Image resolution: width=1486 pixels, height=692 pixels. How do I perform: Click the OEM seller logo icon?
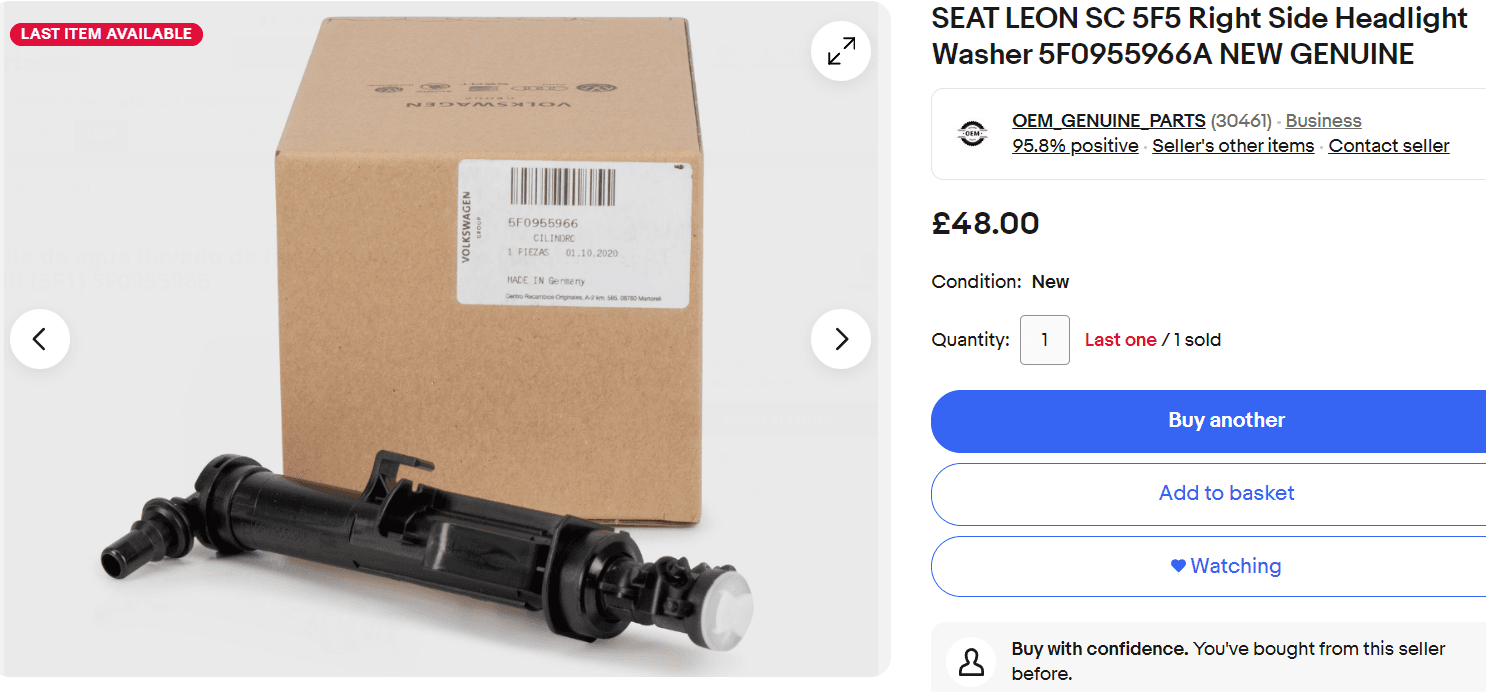pyautogui.click(x=971, y=133)
